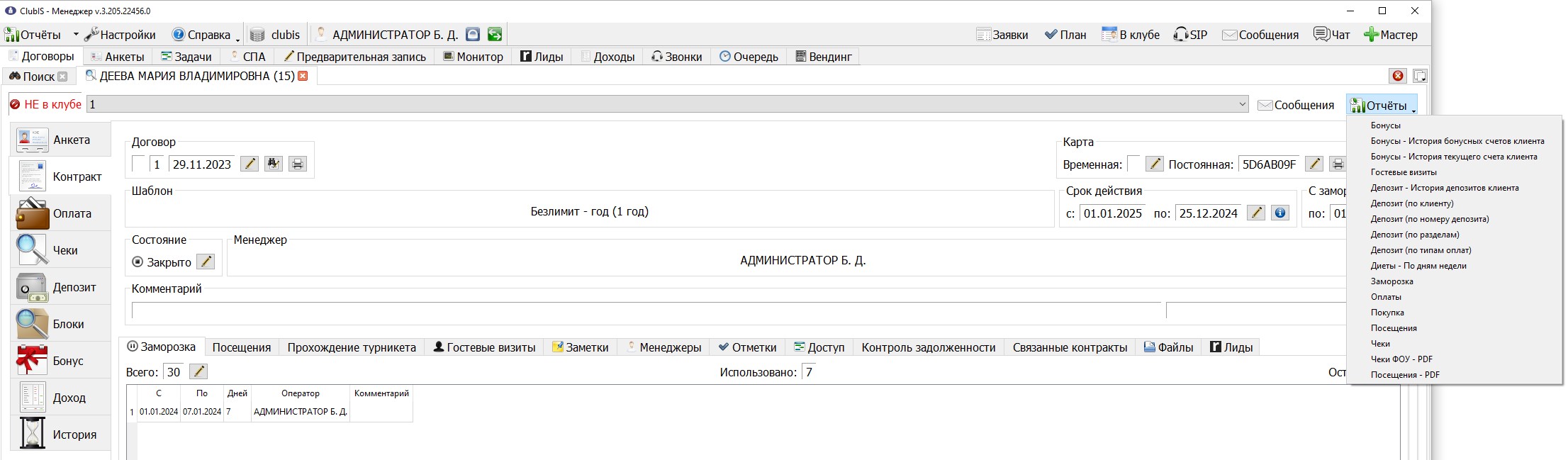Edit the Состояние status with pencil icon
This screenshot has height=460, width=1568.
(206, 262)
